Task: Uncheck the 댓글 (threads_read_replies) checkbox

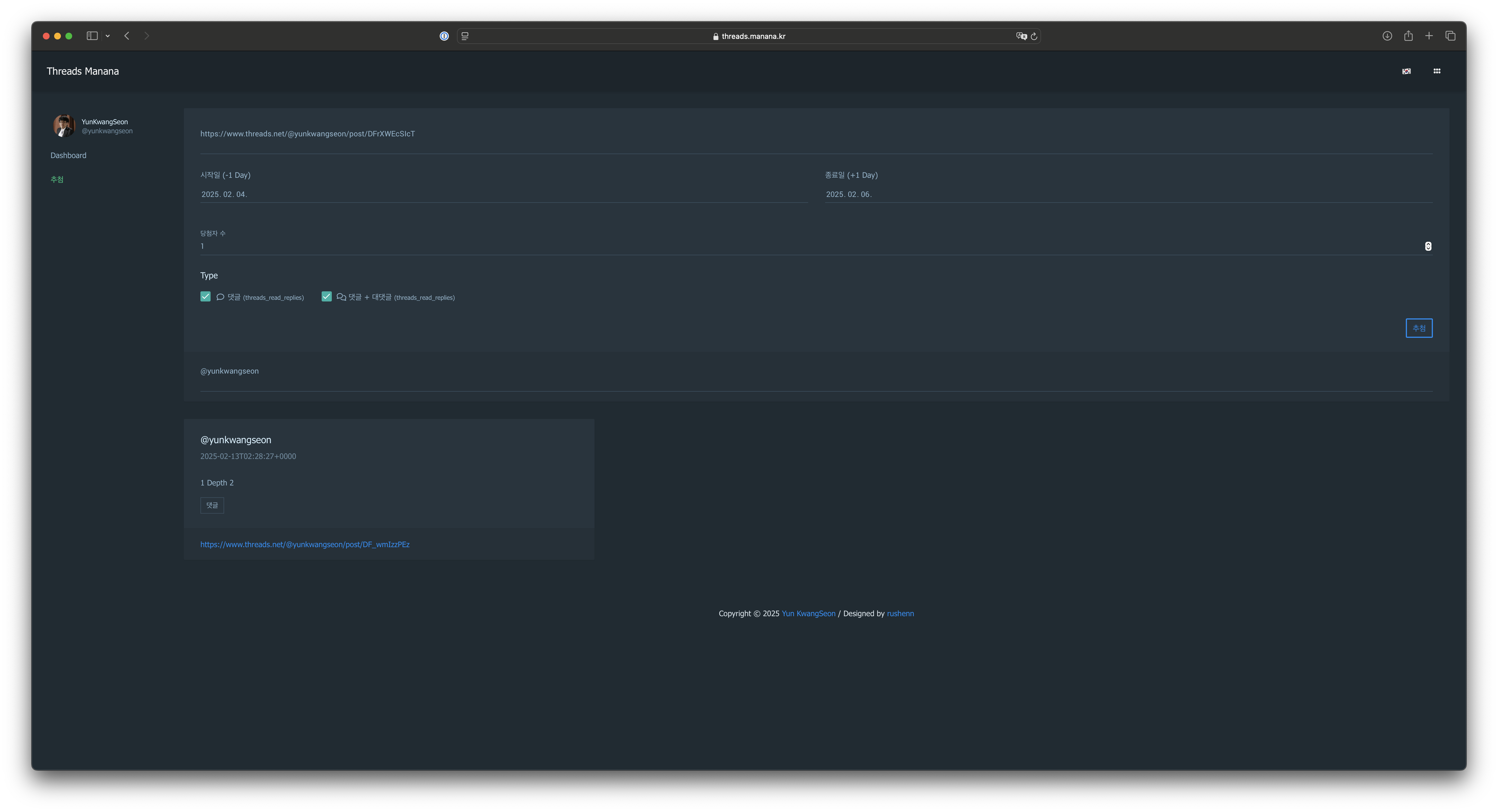Action: (x=205, y=296)
